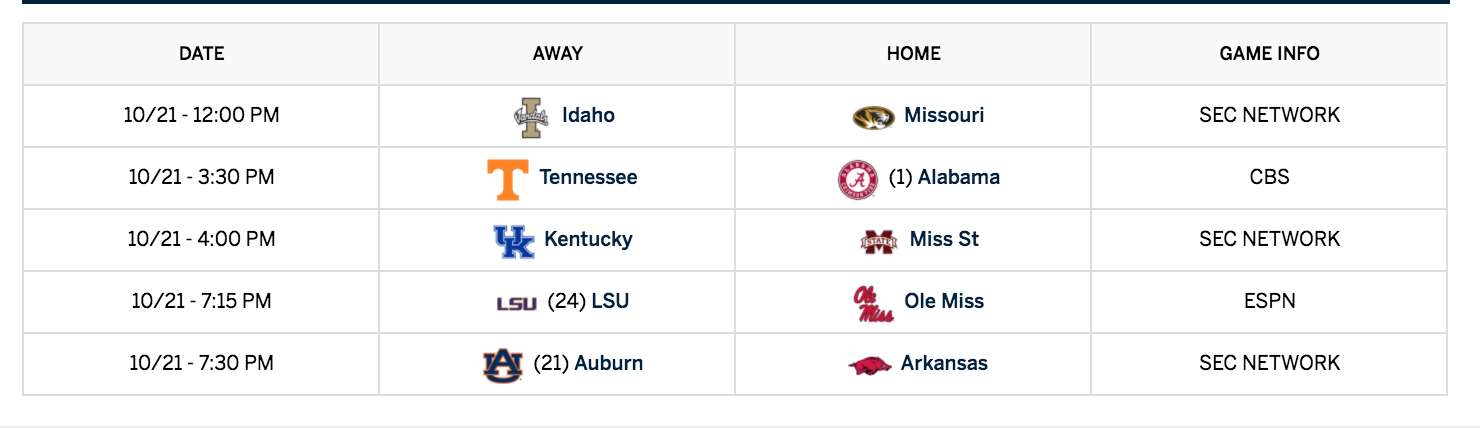The height and width of the screenshot is (428, 1480).
Task: Open the Idaho team link
Action: tap(588, 115)
